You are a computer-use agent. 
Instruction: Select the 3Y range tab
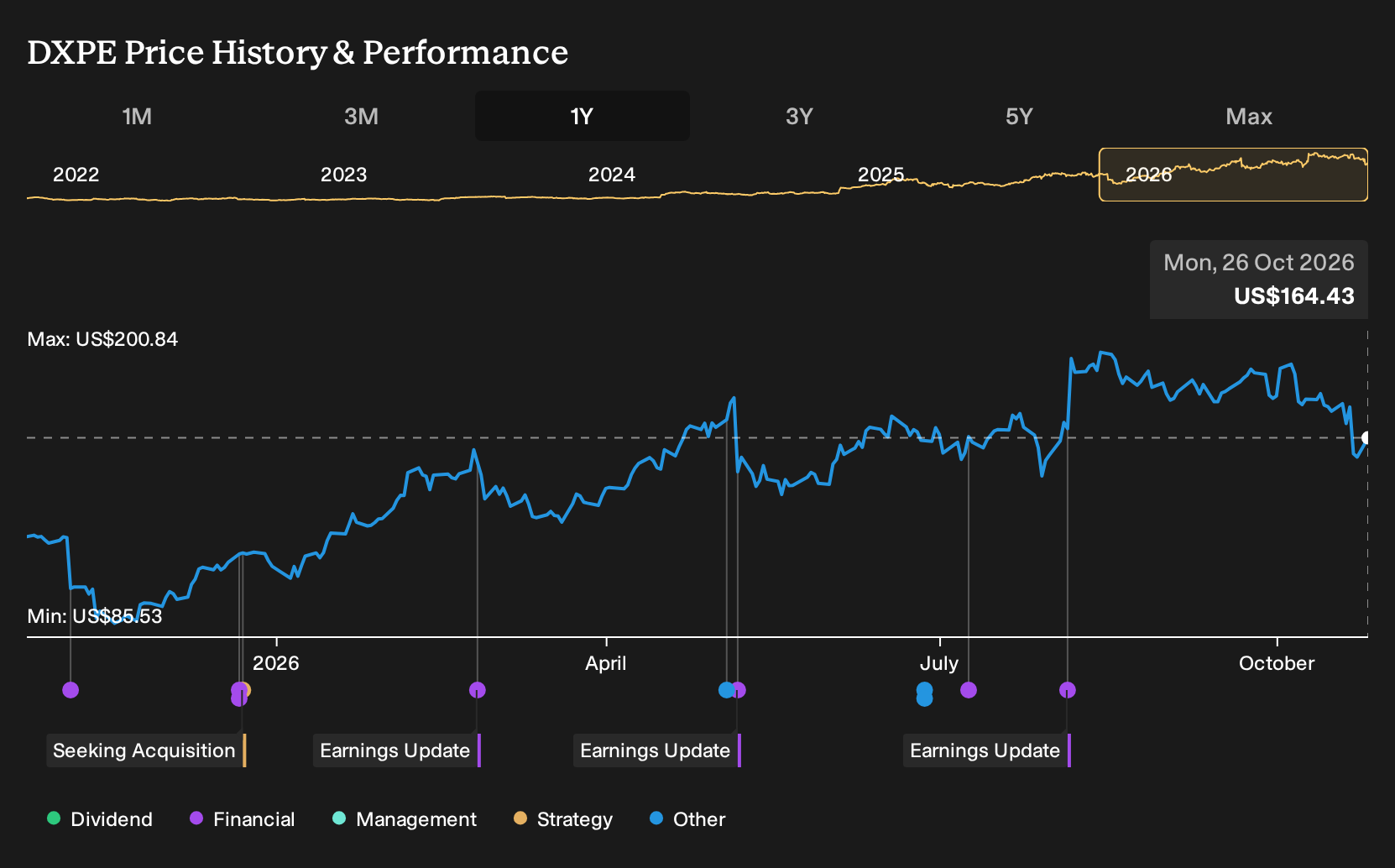pyautogui.click(x=799, y=117)
